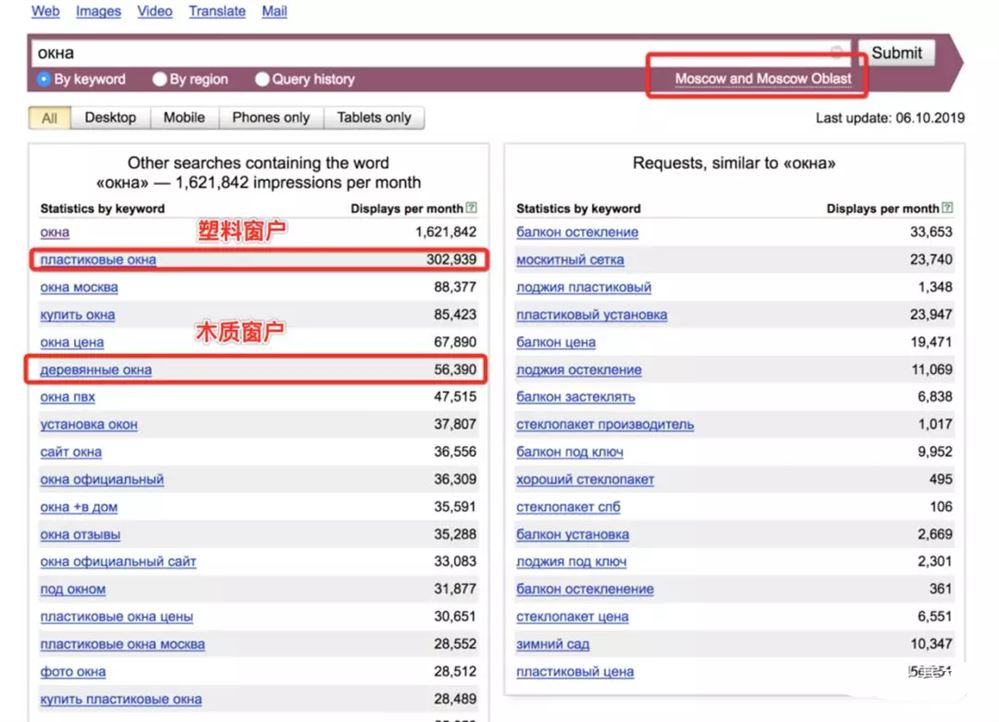The height and width of the screenshot is (722, 999).
Task: Click the 302,939 displays value
Action: click(451, 259)
